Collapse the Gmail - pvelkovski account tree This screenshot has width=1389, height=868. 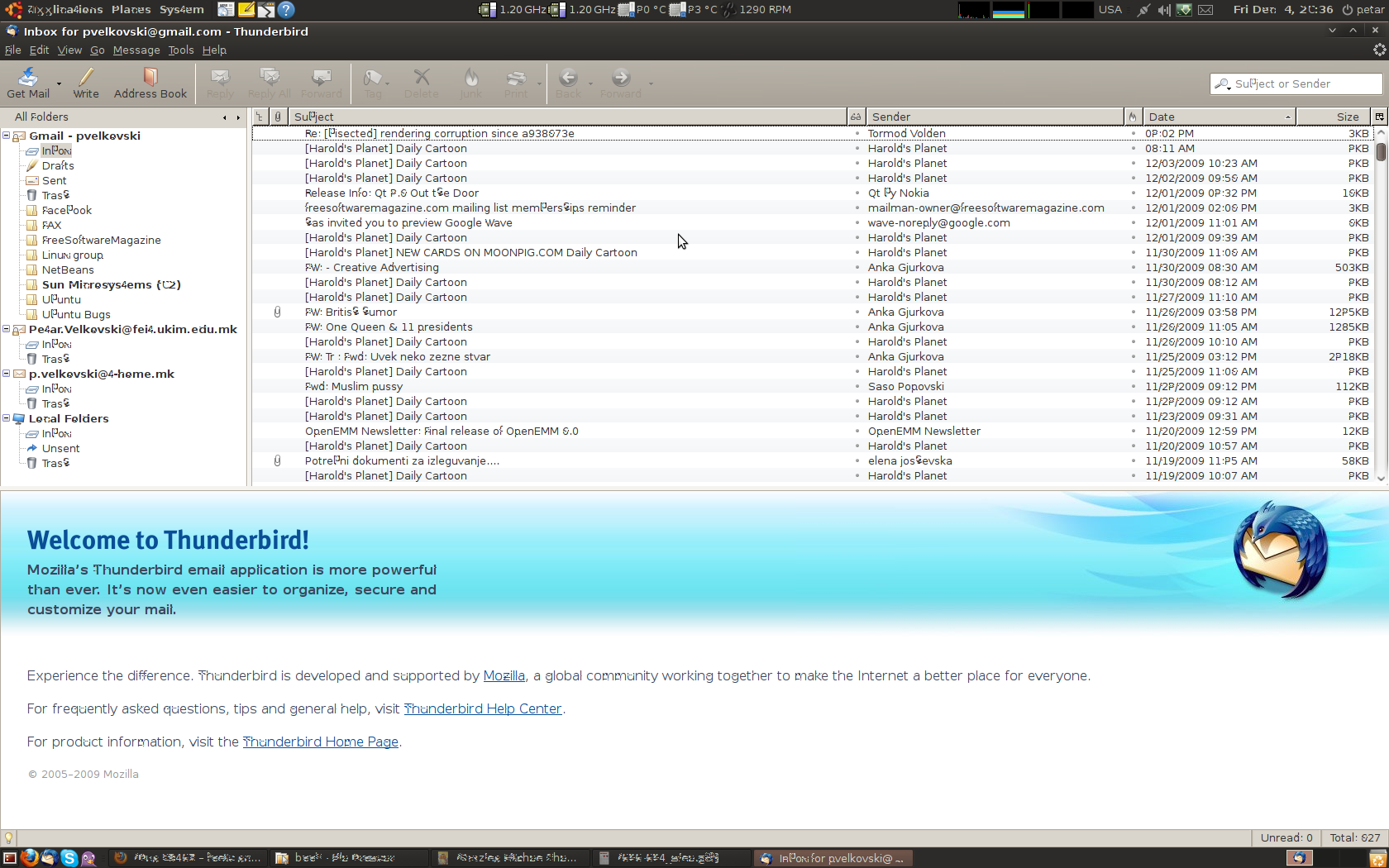[7, 136]
